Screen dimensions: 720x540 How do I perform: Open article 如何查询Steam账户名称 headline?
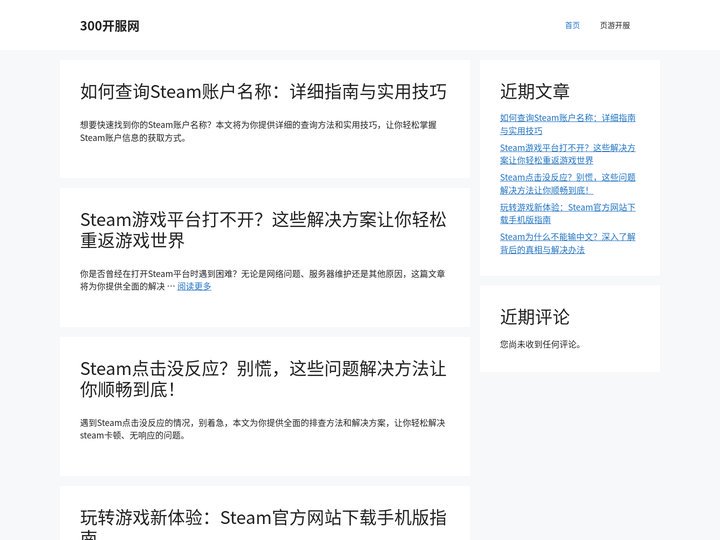click(263, 91)
